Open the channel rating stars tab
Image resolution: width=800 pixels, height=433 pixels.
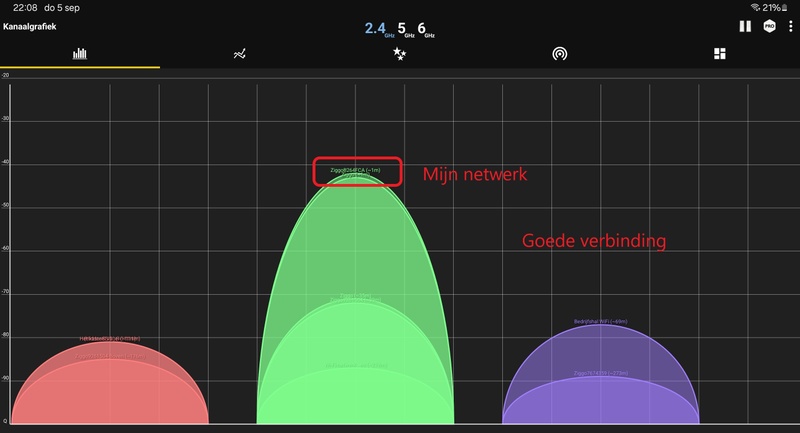[x=399, y=54]
